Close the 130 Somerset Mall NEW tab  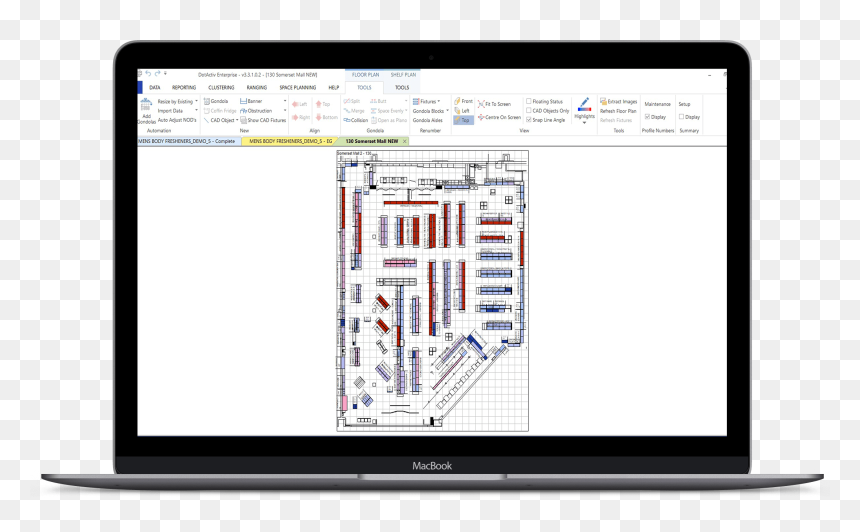click(x=405, y=142)
